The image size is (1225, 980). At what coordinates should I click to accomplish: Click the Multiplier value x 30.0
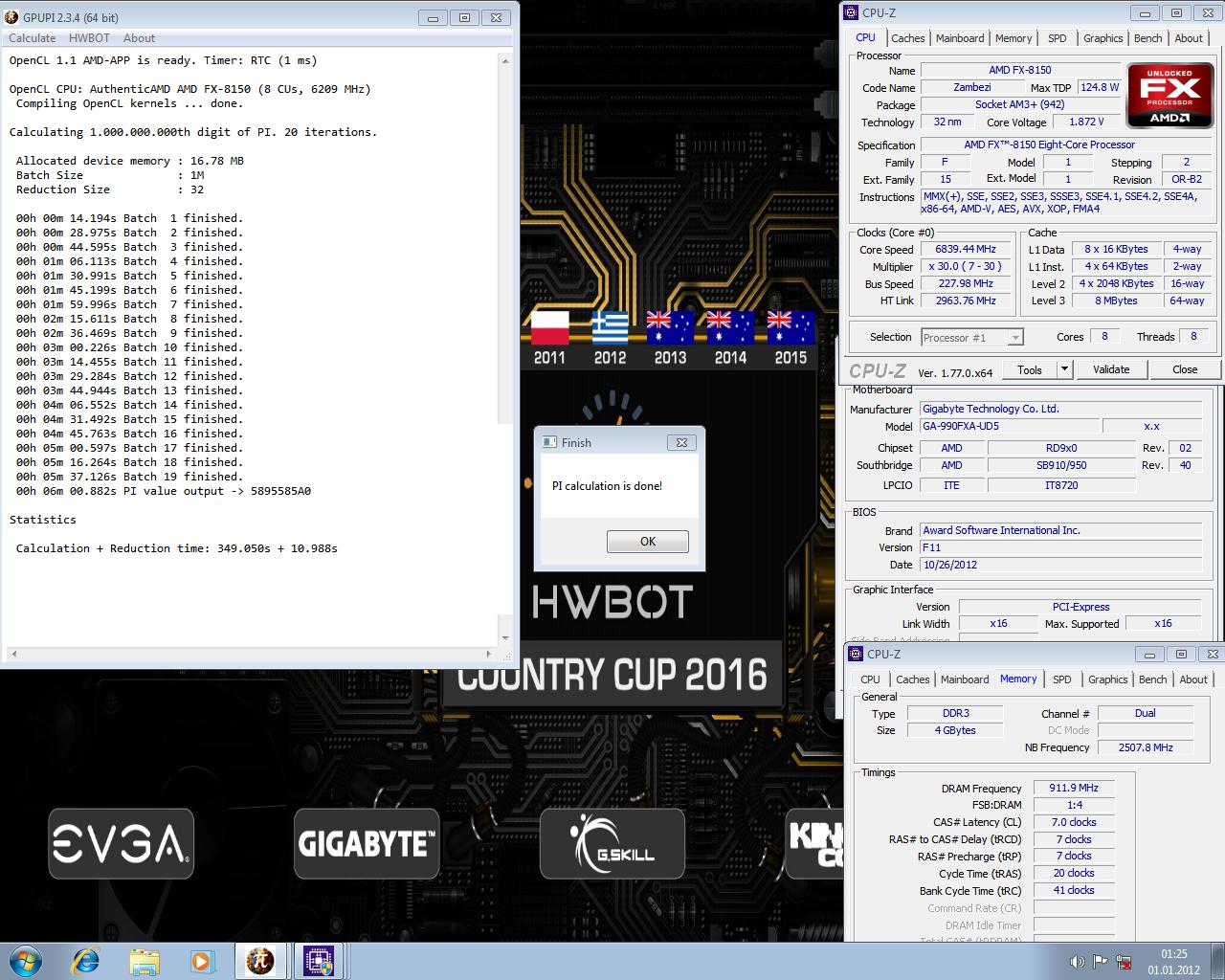click(x=966, y=267)
